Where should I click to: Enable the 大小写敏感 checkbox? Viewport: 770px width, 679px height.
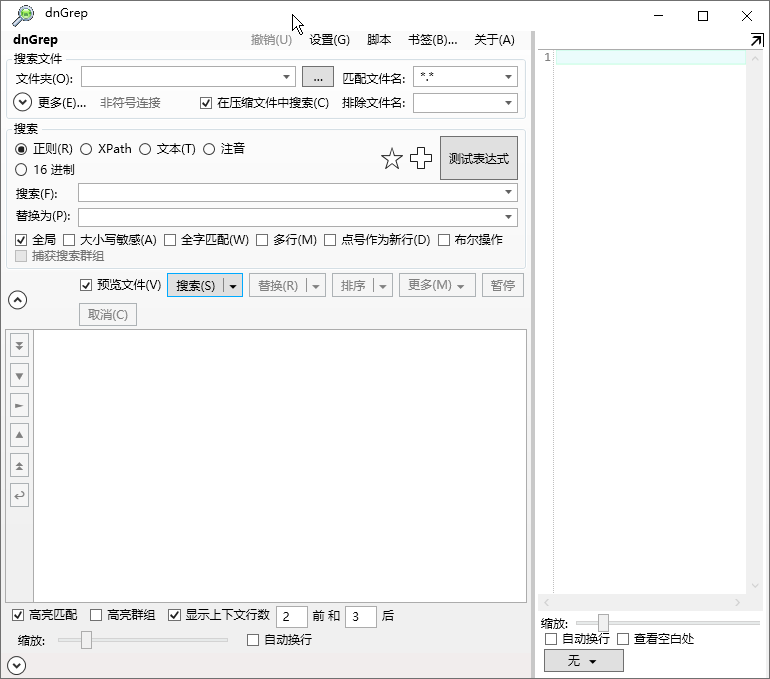tap(69, 240)
